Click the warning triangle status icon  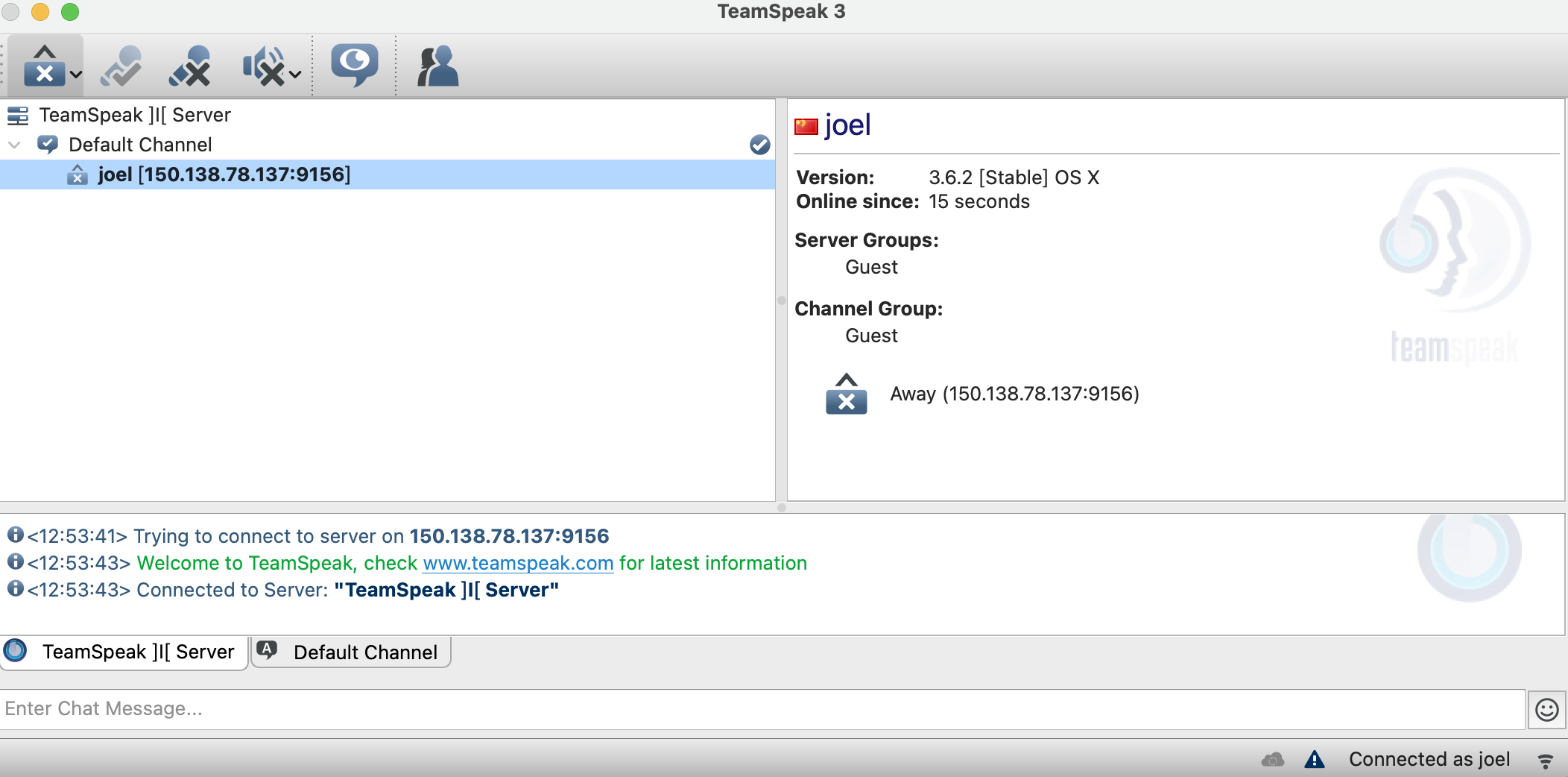click(x=1315, y=759)
